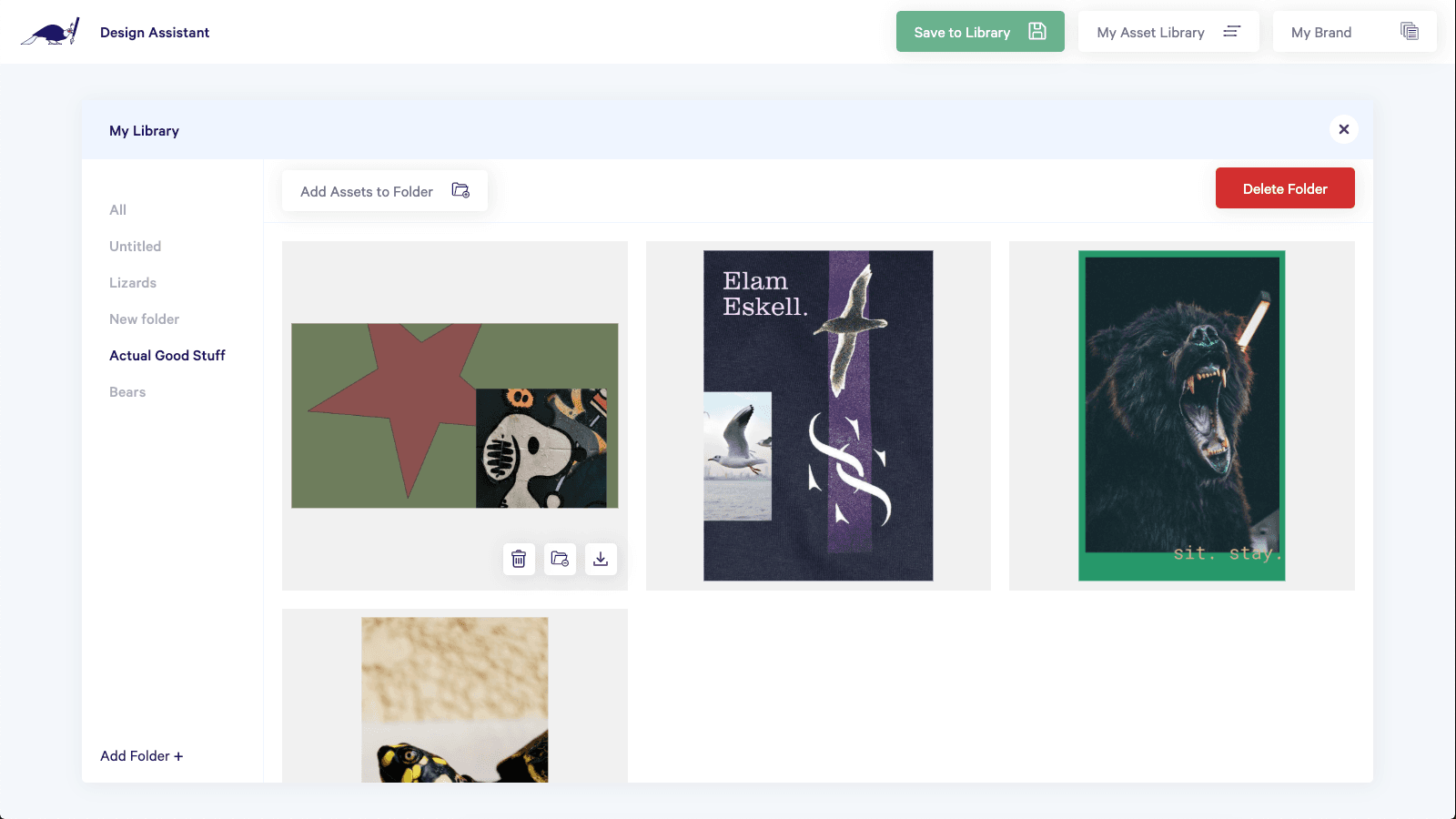Click the save icon inside Save to Library button

[x=1036, y=31]
